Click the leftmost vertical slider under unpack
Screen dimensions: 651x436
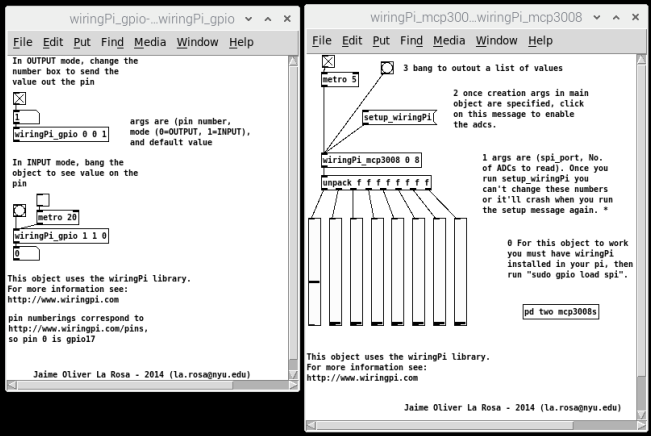click(x=315, y=270)
